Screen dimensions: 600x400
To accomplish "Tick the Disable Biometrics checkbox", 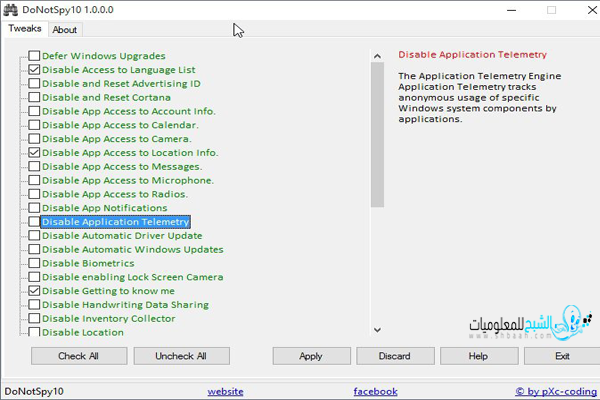I will tap(34, 263).
